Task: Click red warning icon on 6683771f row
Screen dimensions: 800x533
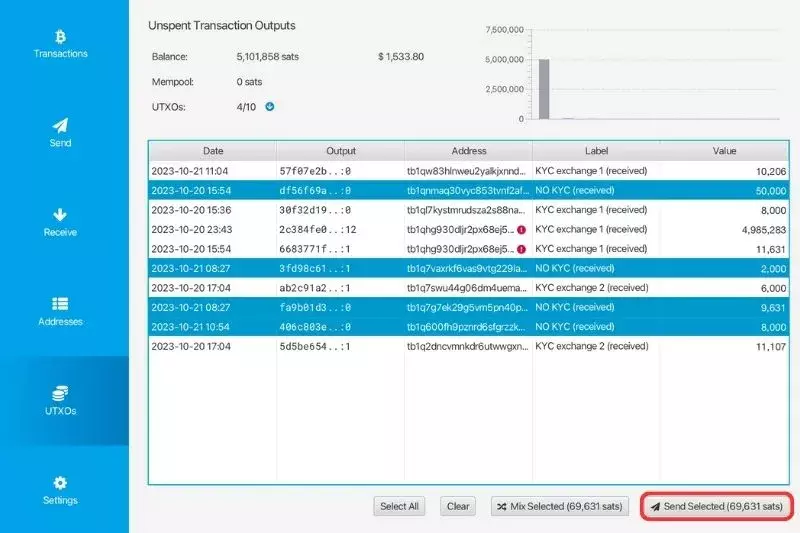Action: coord(521,249)
